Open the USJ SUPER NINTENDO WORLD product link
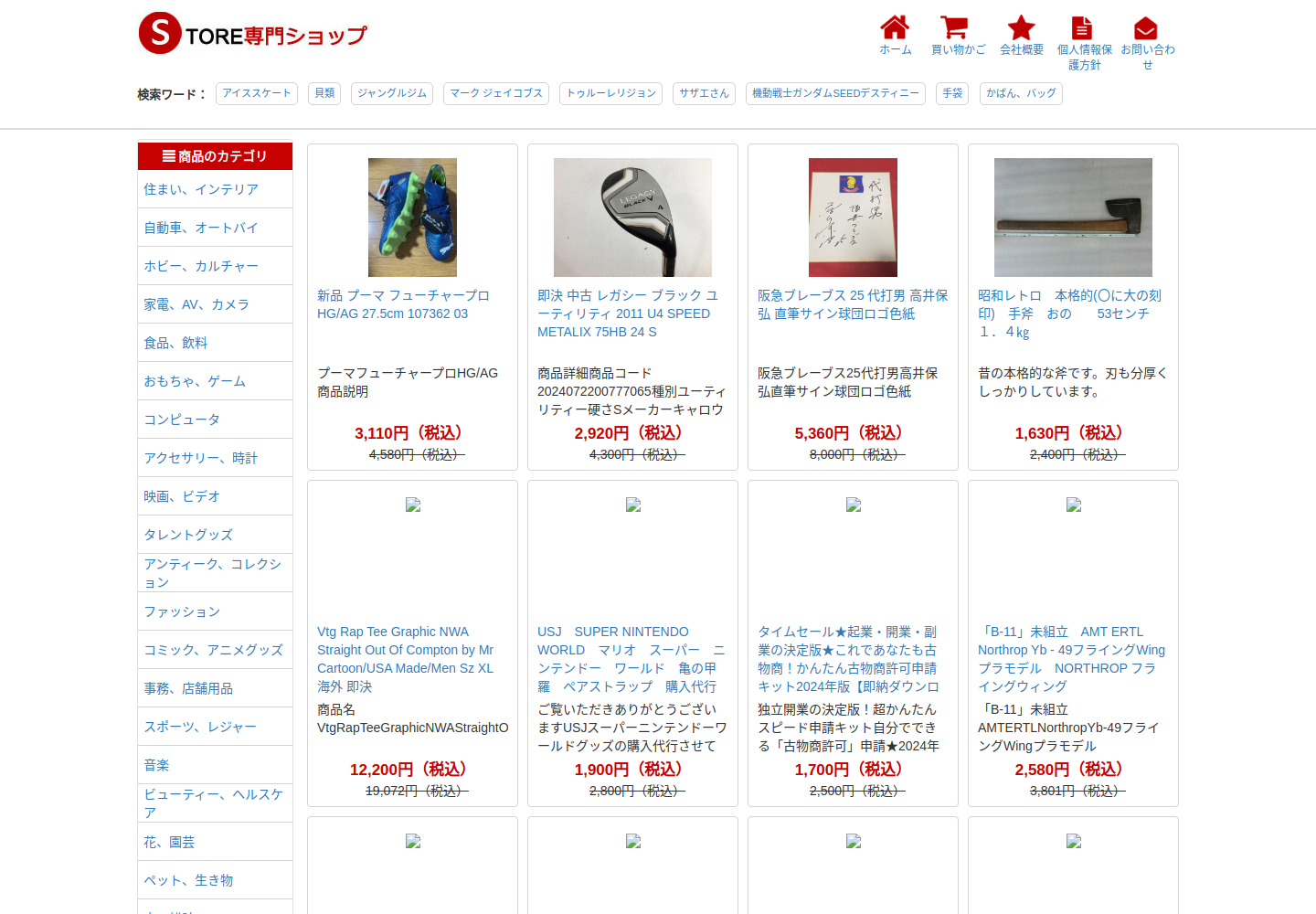 (631, 659)
